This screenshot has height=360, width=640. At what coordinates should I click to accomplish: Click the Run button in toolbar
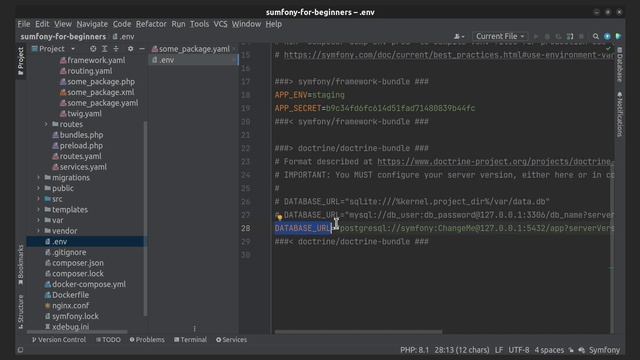(536, 36)
